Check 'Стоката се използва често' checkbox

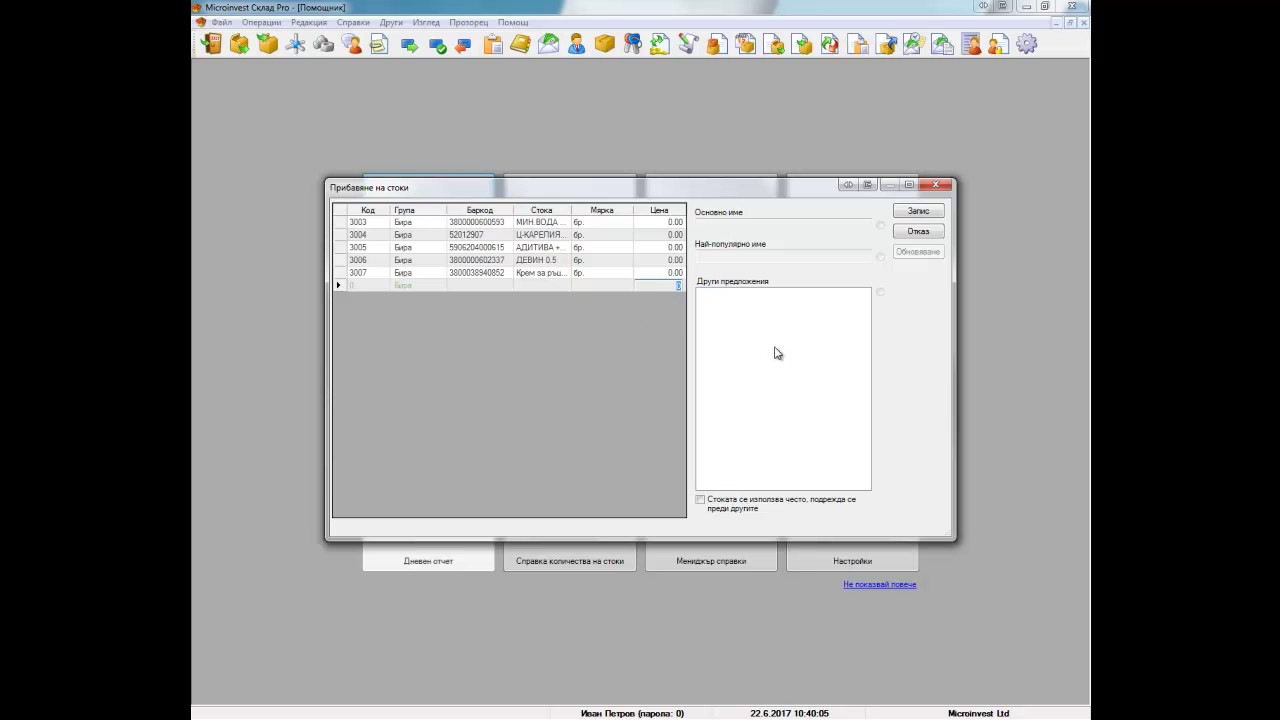pos(700,499)
